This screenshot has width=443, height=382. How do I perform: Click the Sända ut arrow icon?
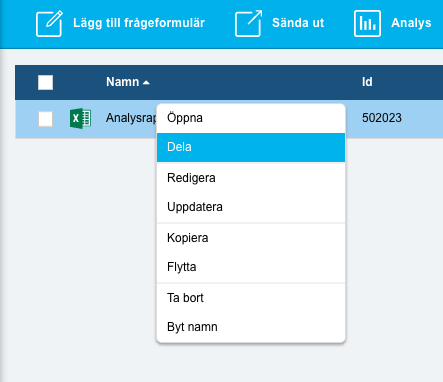(x=248, y=23)
